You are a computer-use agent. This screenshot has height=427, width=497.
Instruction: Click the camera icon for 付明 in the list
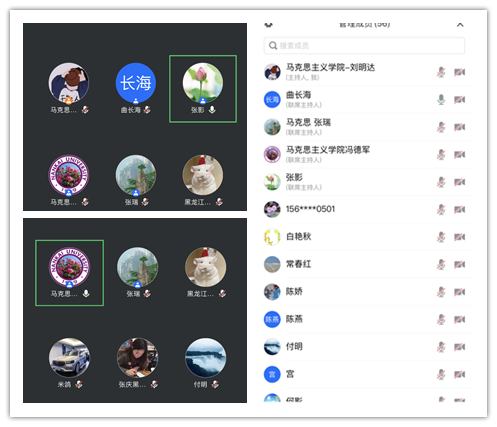[x=460, y=347]
